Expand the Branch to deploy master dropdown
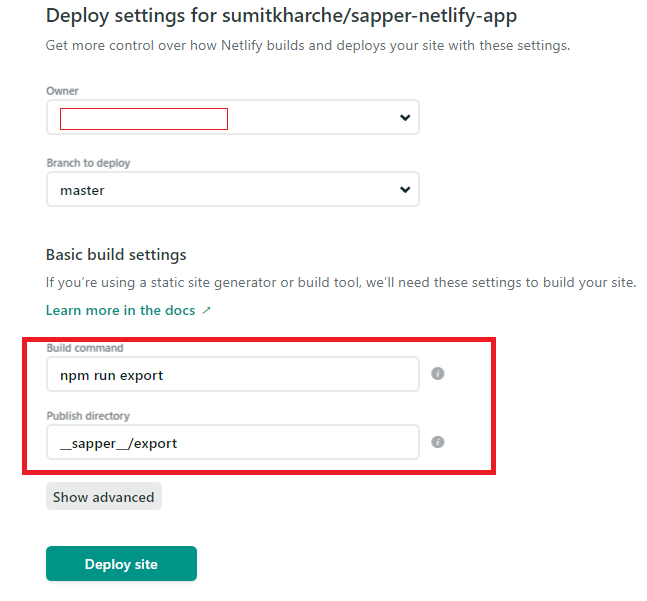The image size is (647, 601). click(x=232, y=190)
